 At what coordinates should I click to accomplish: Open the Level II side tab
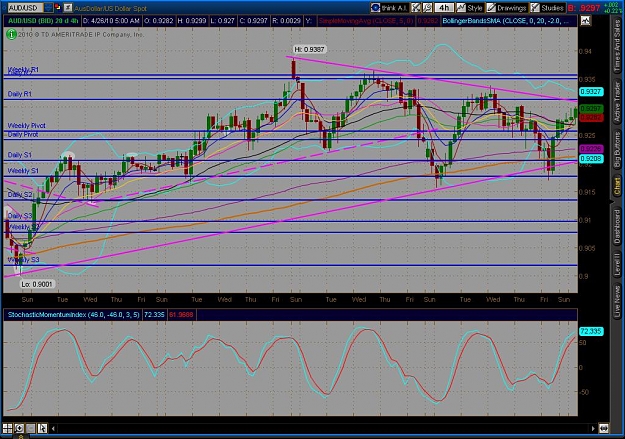617,264
